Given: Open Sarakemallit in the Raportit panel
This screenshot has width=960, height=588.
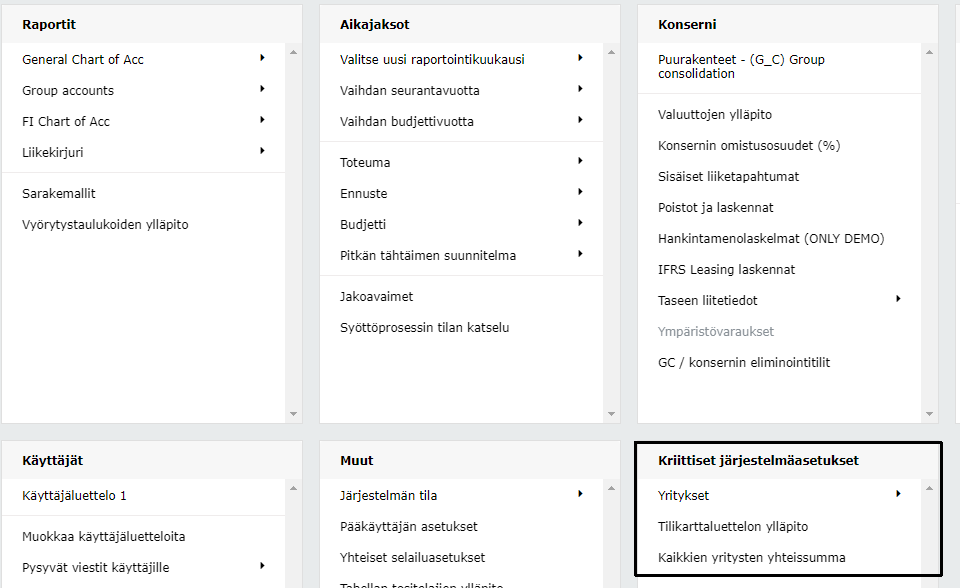Looking at the screenshot, I should (59, 194).
